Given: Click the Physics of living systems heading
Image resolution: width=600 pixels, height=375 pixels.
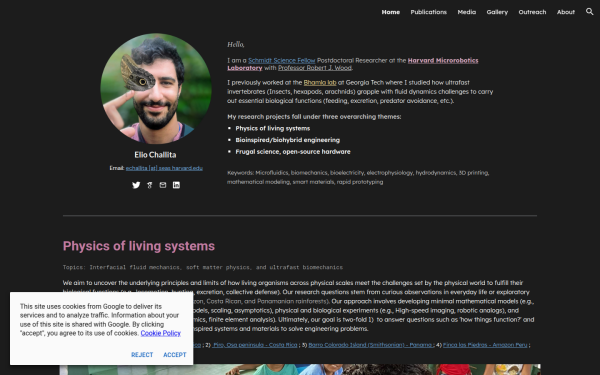Looking at the screenshot, I should coord(139,246).
